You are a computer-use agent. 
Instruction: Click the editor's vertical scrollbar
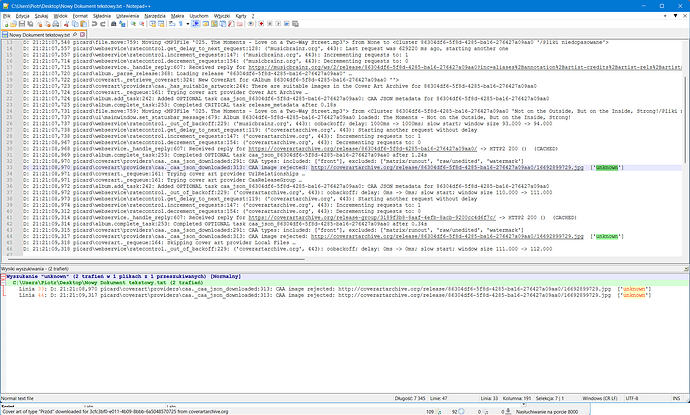pos(685,119)
